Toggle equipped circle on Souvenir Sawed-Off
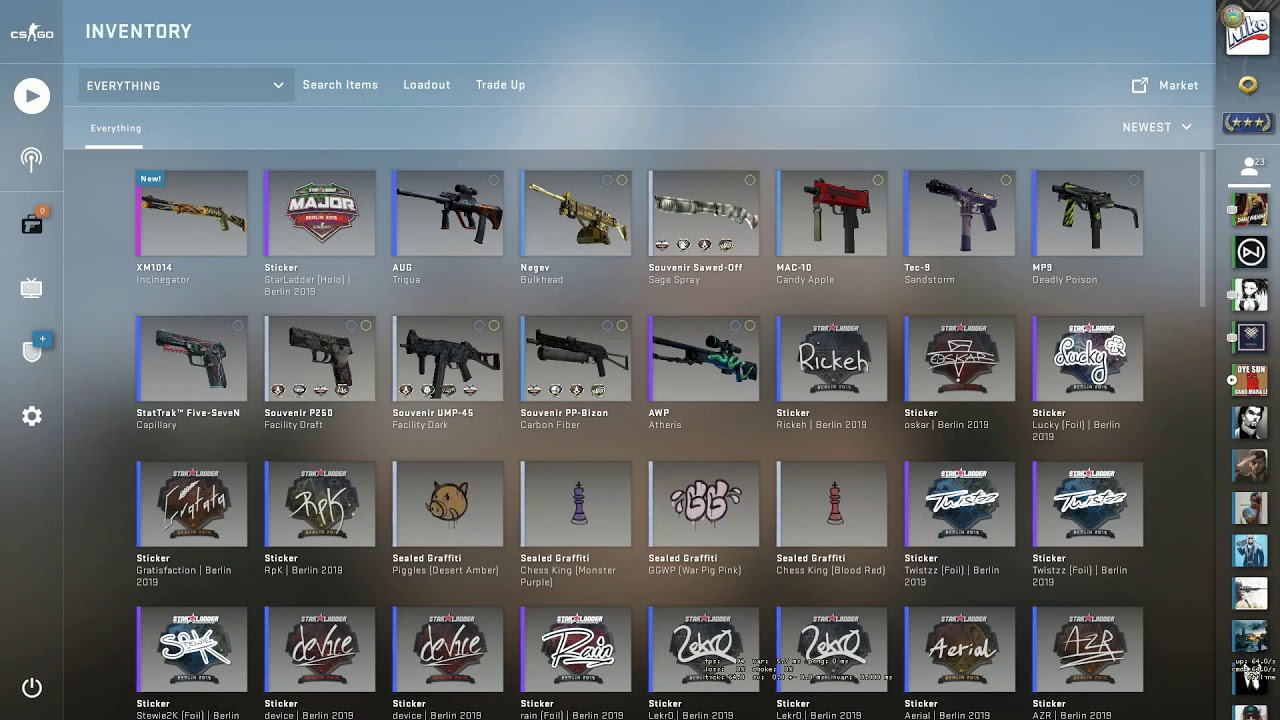The width and height of the screenshot is (1280, 720). click(750, 180)
